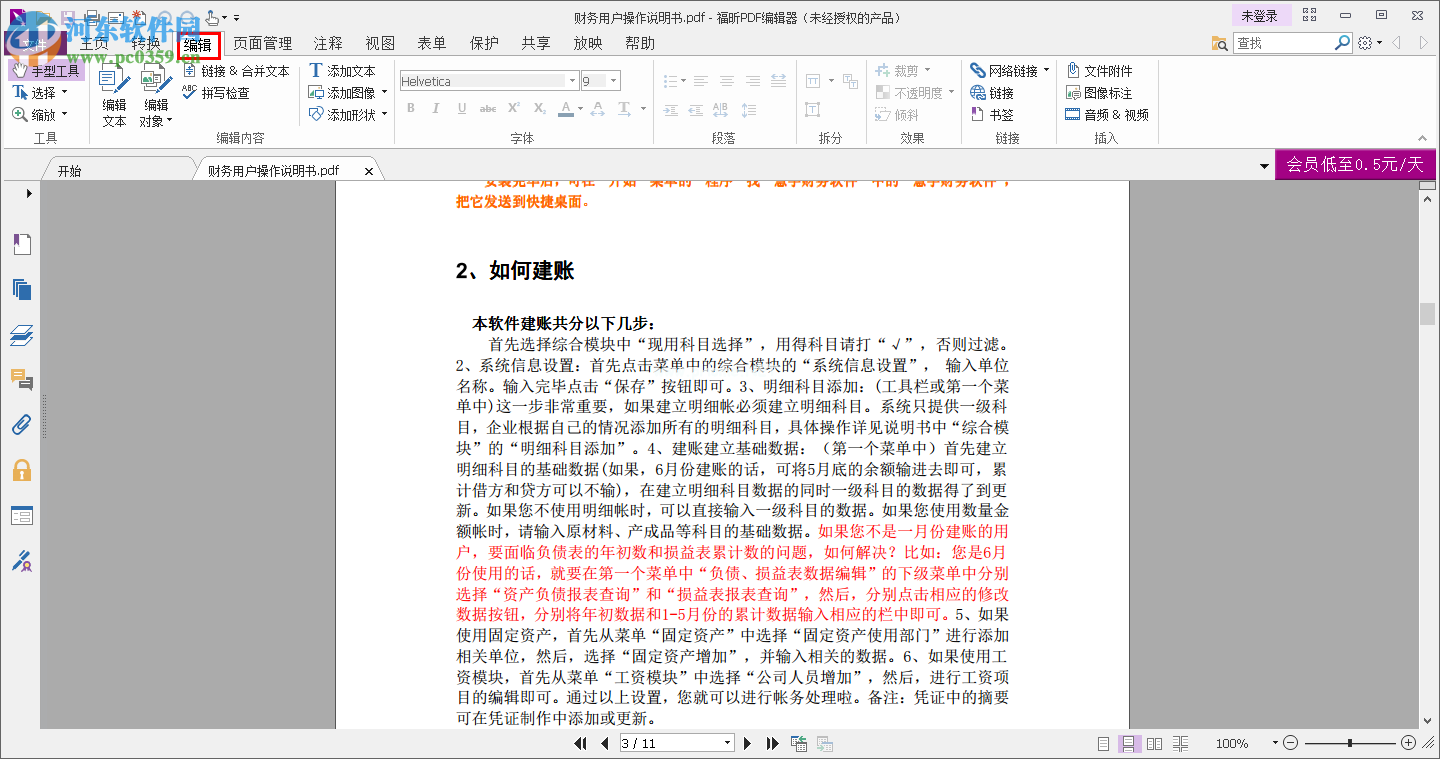Open the digital signatures panel in sidebar

(21, 561)
